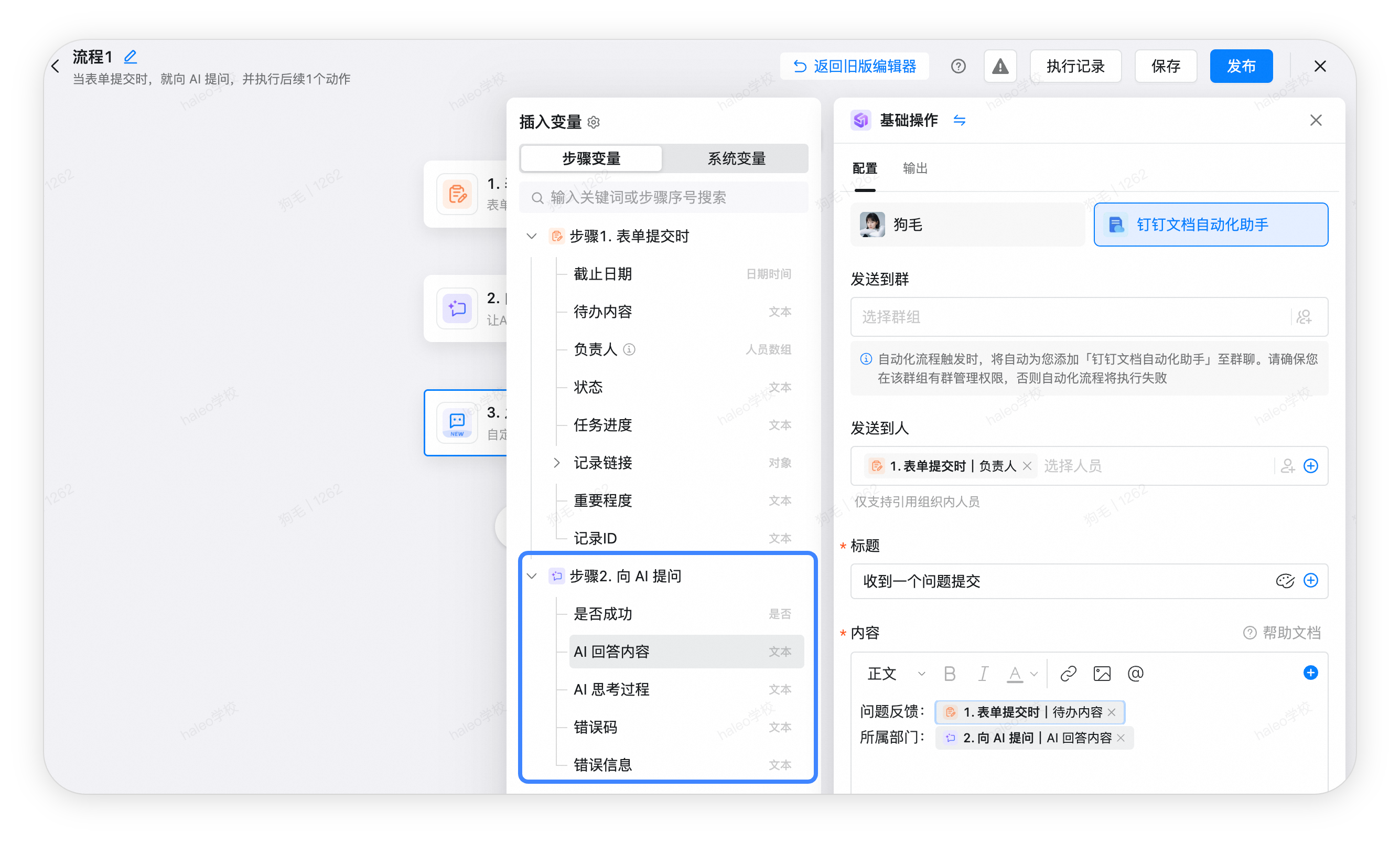Insert image into content editor
The image size is (1400, 842).
[1101, 674]
